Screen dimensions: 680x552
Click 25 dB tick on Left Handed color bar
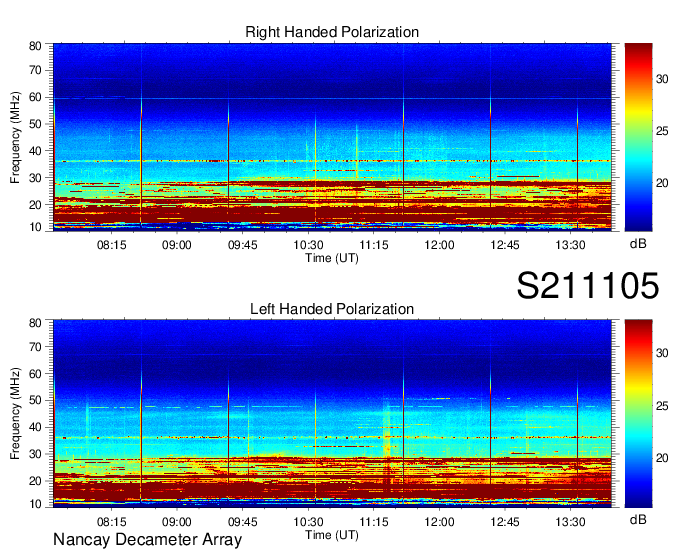[x=662, y=406]
